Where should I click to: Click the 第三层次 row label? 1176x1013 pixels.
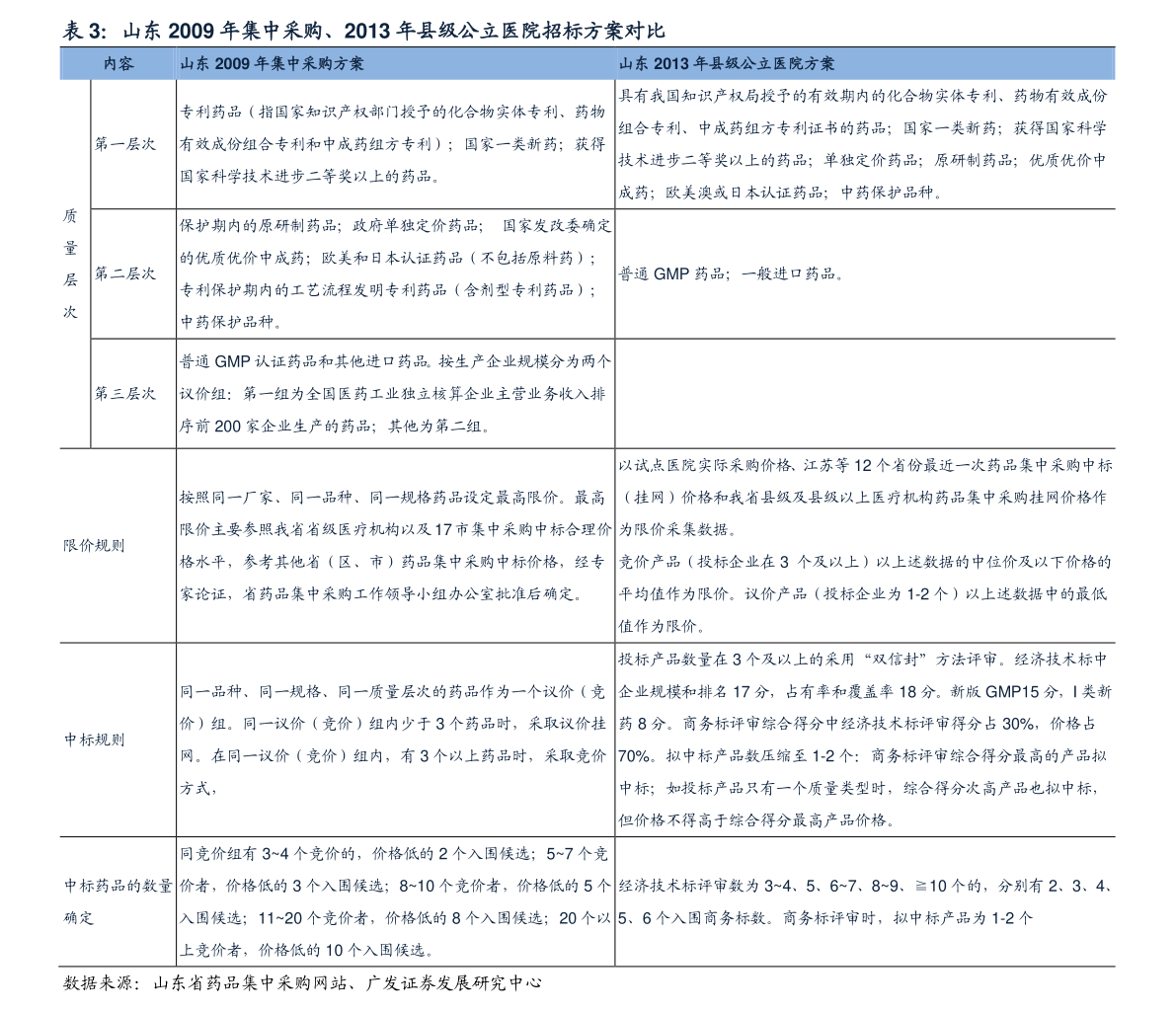[125, 393]
